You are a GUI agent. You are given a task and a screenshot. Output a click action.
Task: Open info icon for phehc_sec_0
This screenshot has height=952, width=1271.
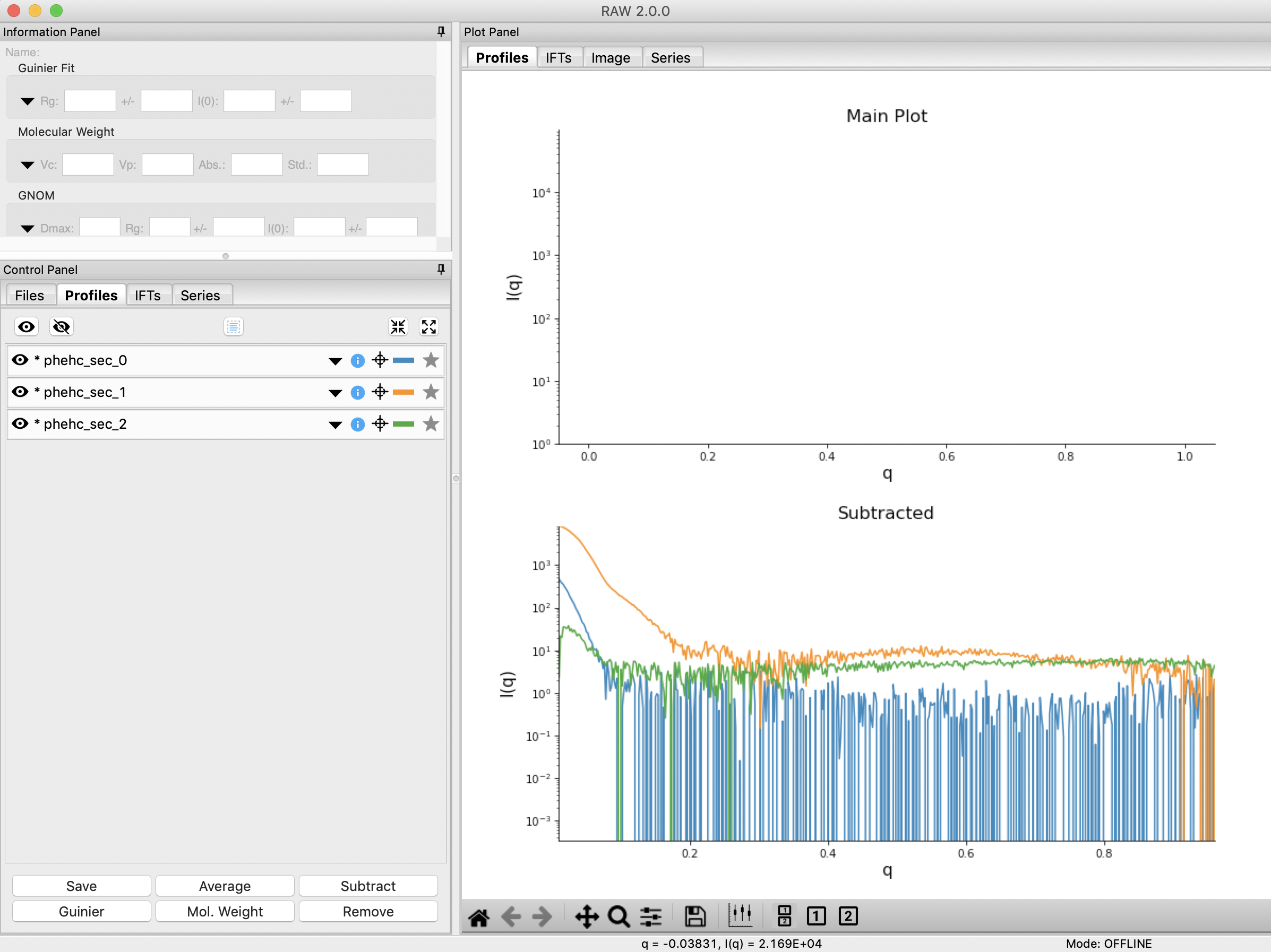(357, 361)
